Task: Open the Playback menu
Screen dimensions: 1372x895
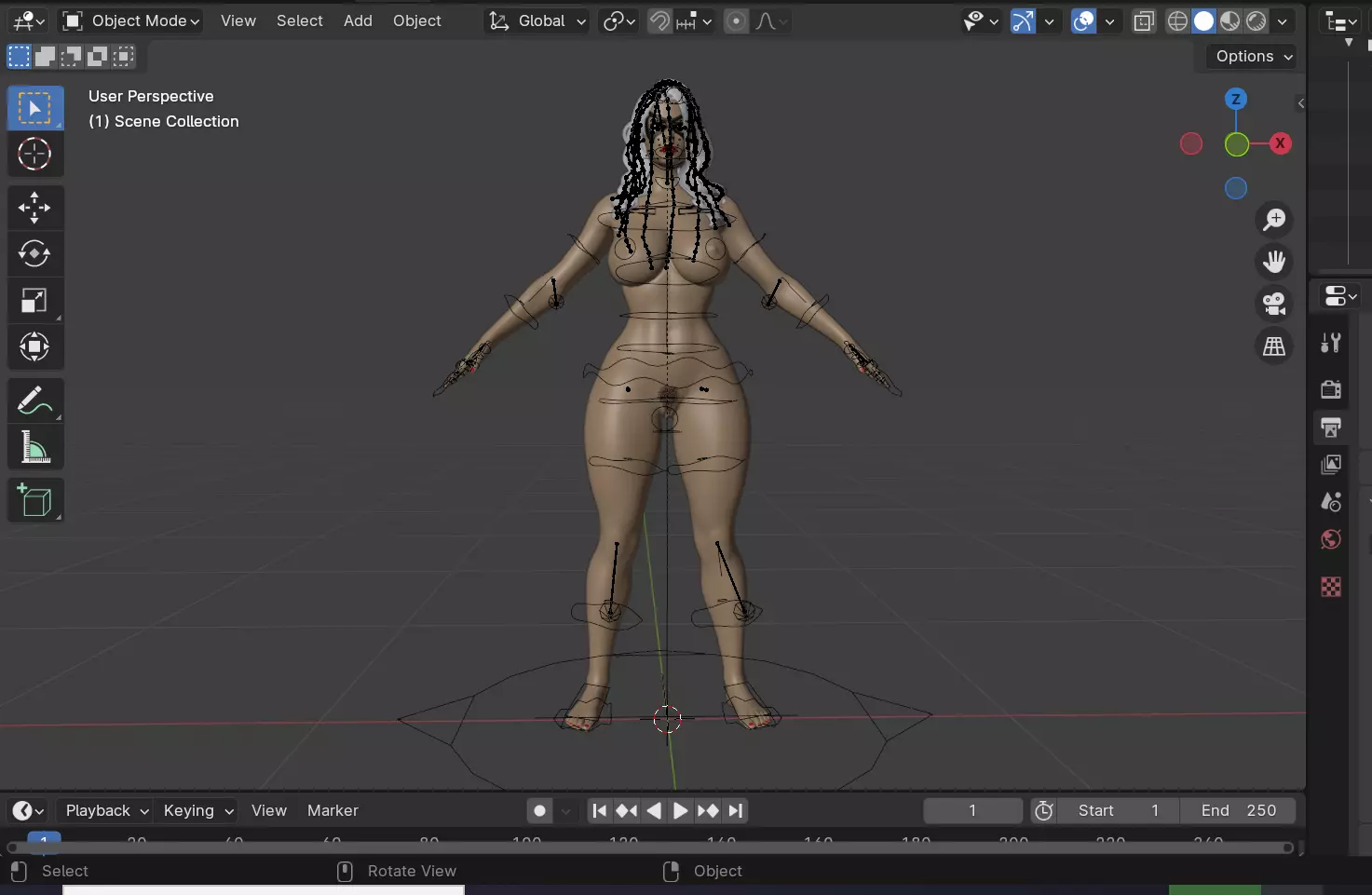Action: [104, 811]
